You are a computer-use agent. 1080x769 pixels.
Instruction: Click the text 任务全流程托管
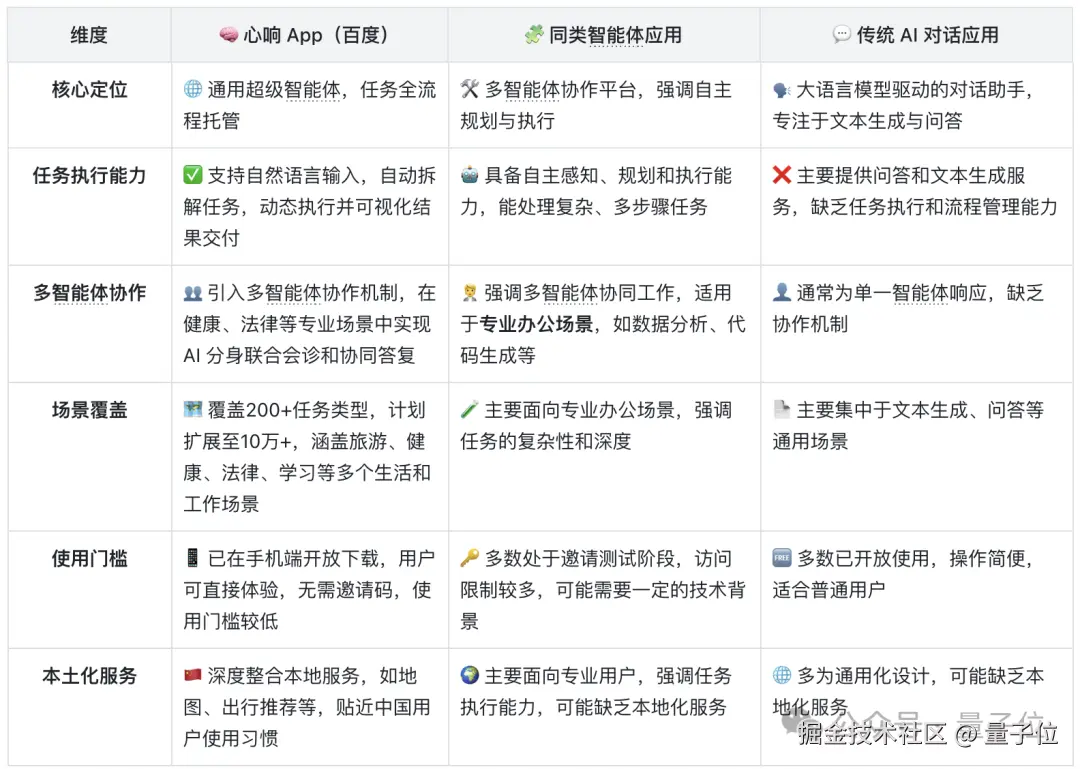(x=310, y=105)
